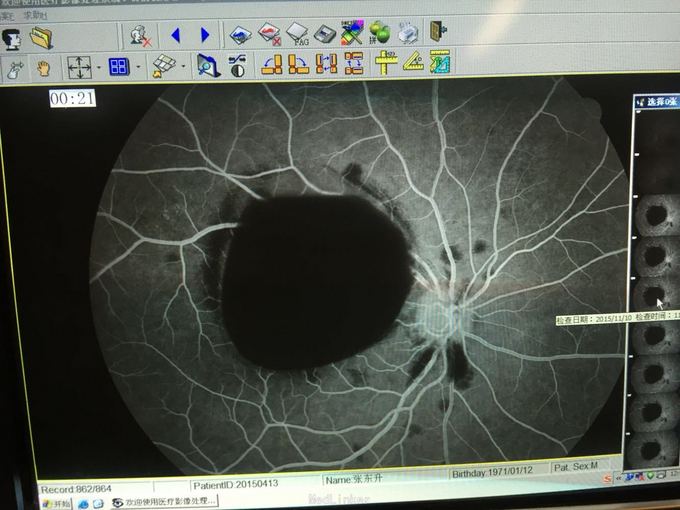Click the patient face icon
This screenshot has height=510, width=680.
click(x=13, y=38)
